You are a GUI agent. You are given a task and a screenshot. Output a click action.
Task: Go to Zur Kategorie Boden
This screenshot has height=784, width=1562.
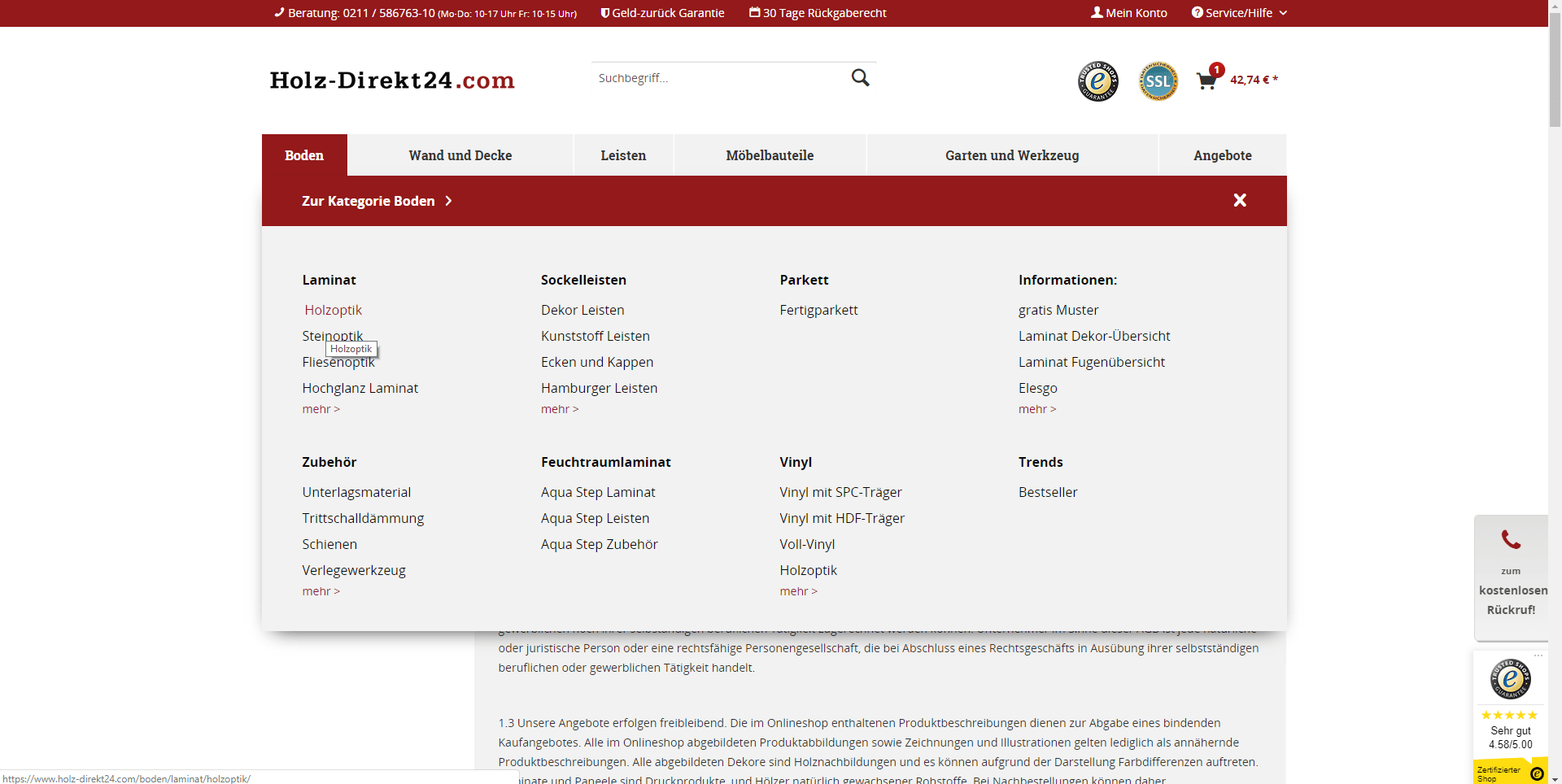pos(377,201)
